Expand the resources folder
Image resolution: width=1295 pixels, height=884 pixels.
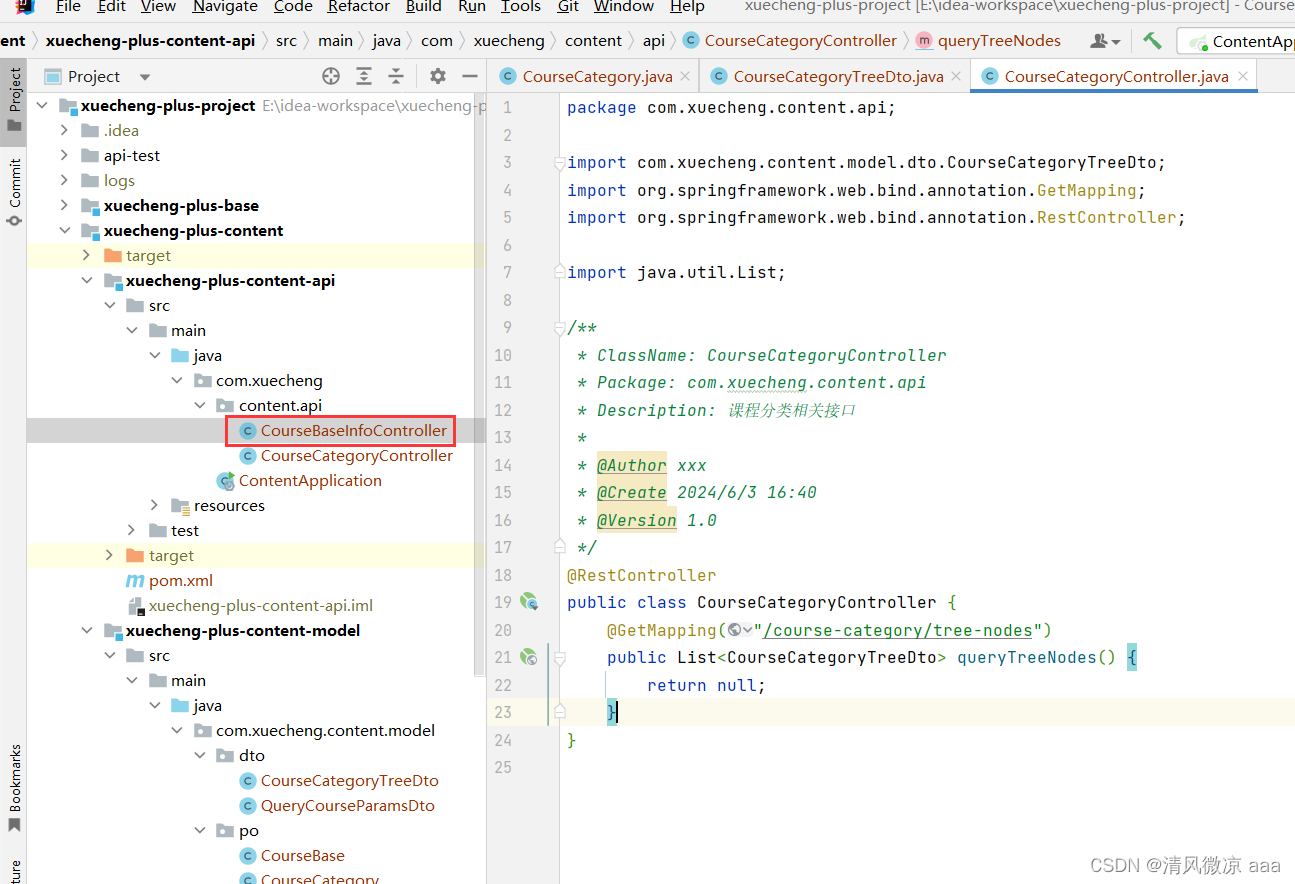[154, 505]
